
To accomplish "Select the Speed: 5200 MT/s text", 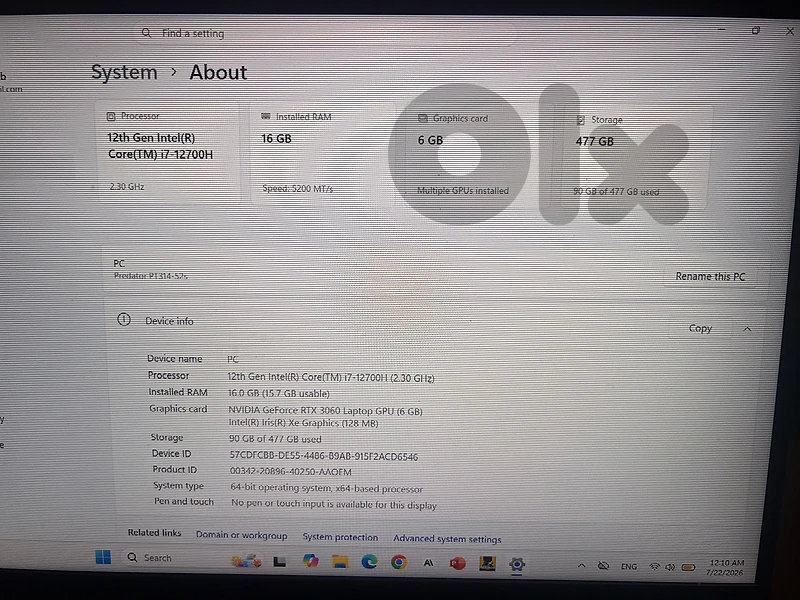I will coord(297,189).
